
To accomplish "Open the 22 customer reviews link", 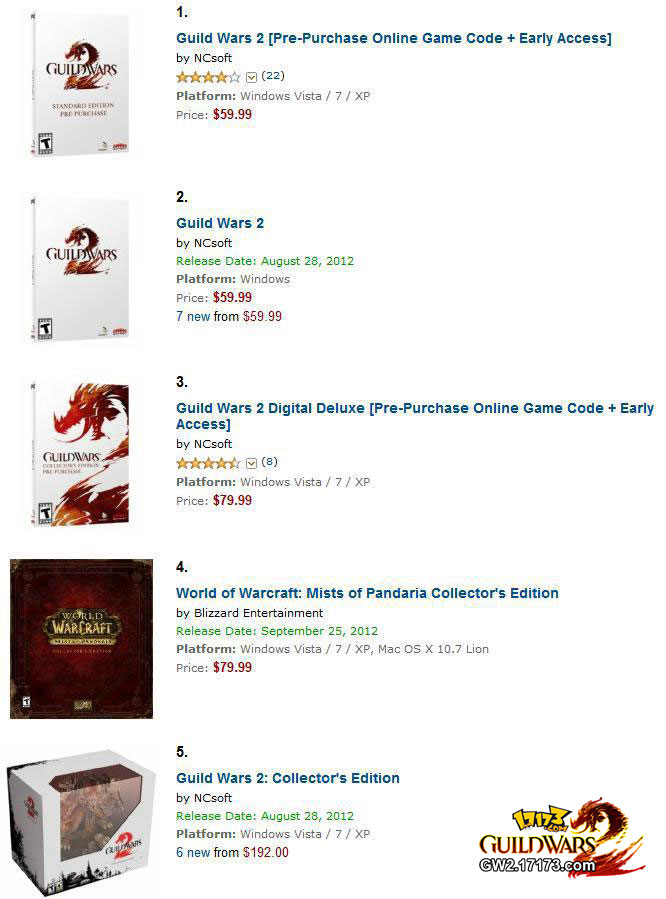I will pyautogui.click(x=273, y=76).
